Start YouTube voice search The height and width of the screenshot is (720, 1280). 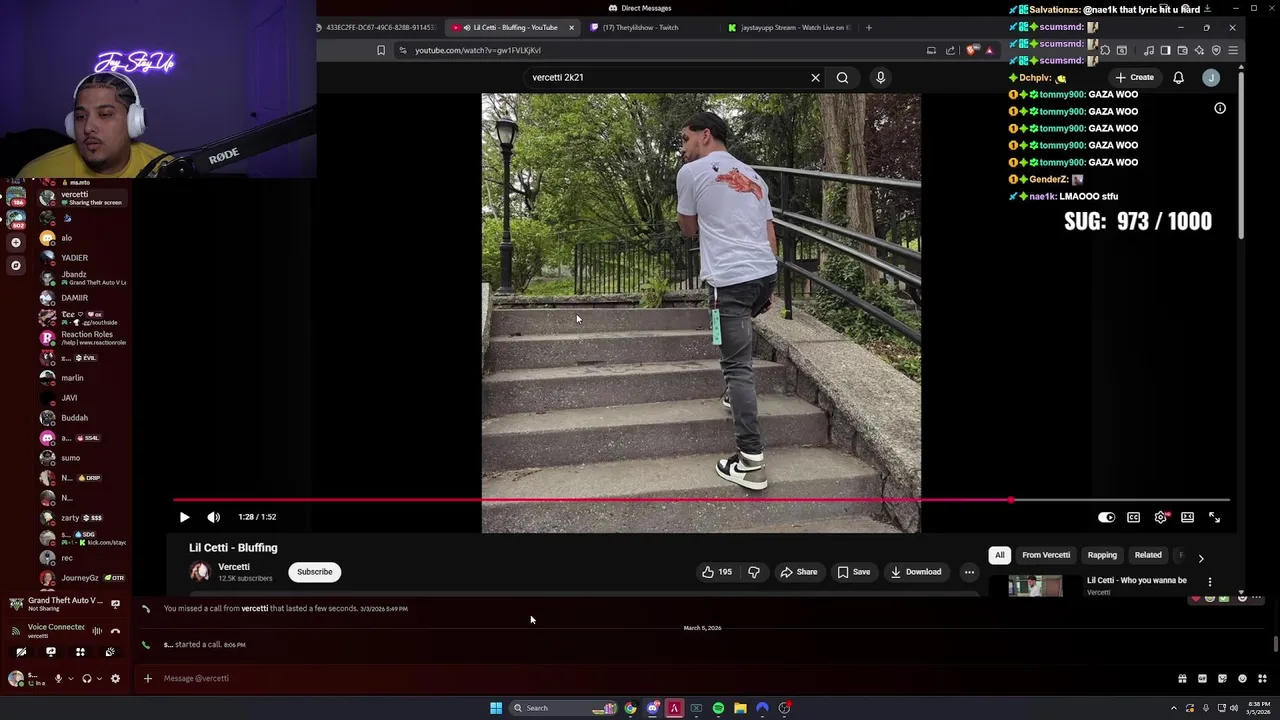pyautogui.click(x=880, y=77)
